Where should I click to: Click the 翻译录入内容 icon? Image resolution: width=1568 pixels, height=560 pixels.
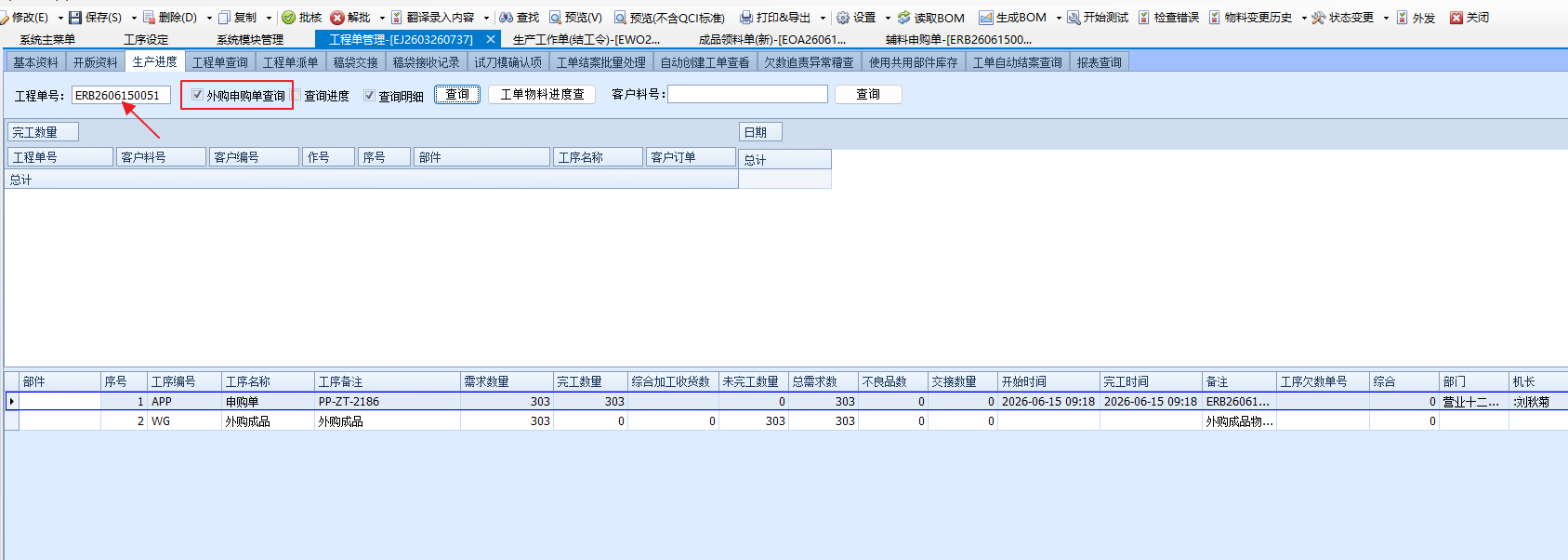[x=397, y=18]
